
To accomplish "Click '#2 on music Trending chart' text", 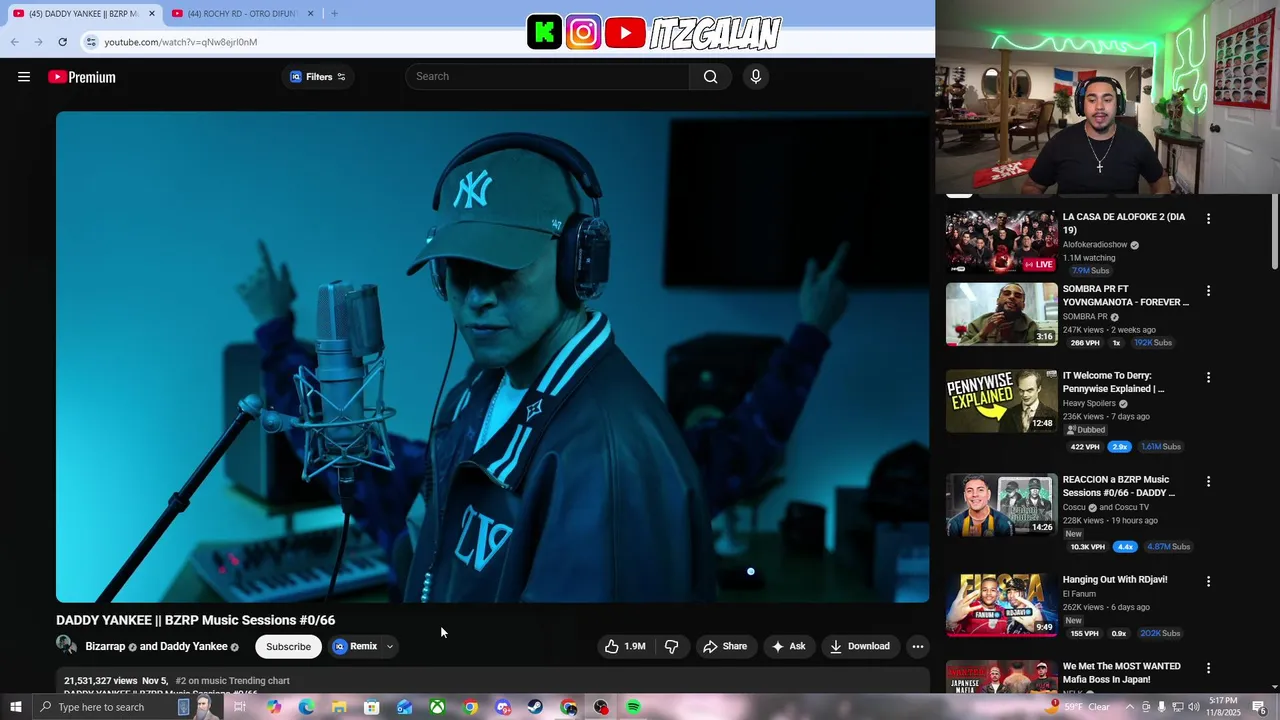I will coord(232,681).
